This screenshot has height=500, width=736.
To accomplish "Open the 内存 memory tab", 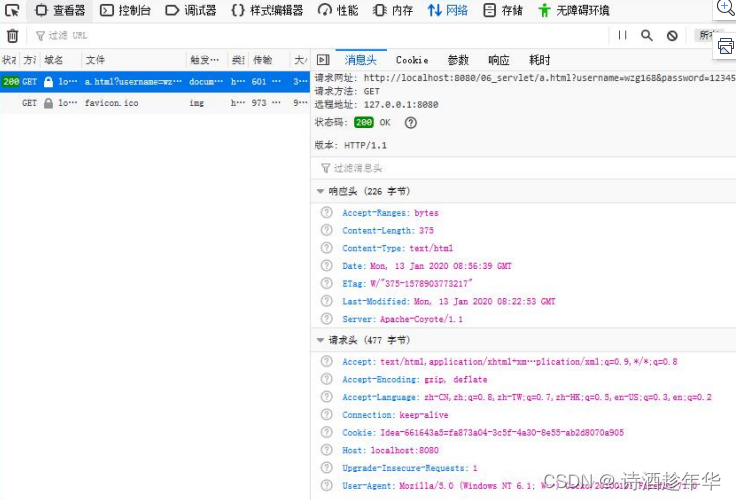I will [x=392, y=10].
